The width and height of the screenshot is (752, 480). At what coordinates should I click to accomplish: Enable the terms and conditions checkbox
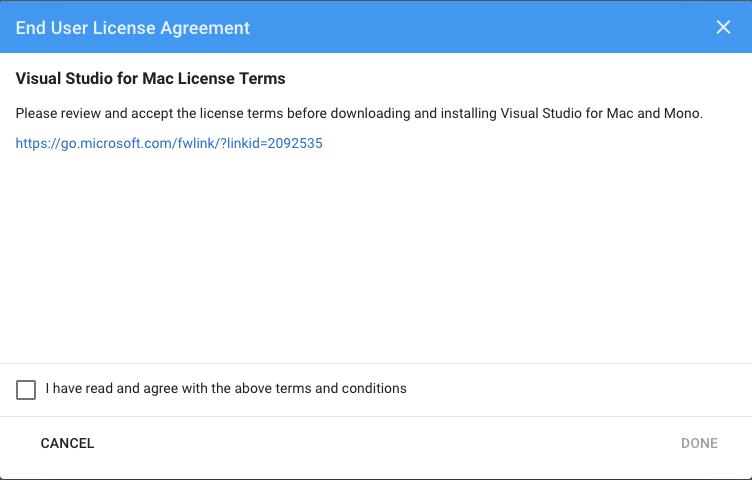(x=26, y=390)
